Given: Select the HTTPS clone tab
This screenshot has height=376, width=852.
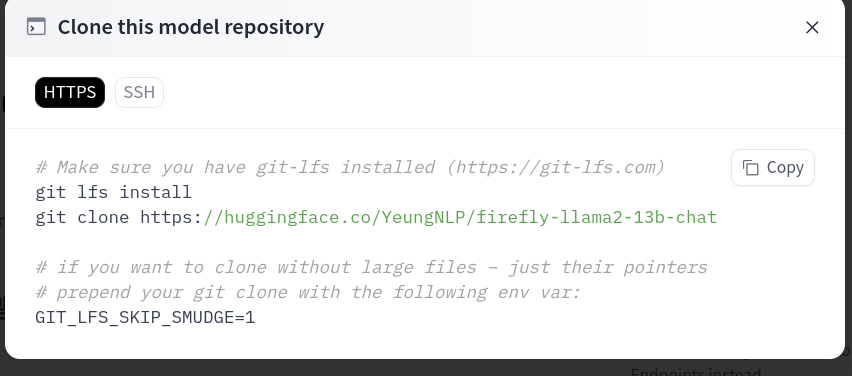Looking at the screenshot, I should (x=70, y=92).
